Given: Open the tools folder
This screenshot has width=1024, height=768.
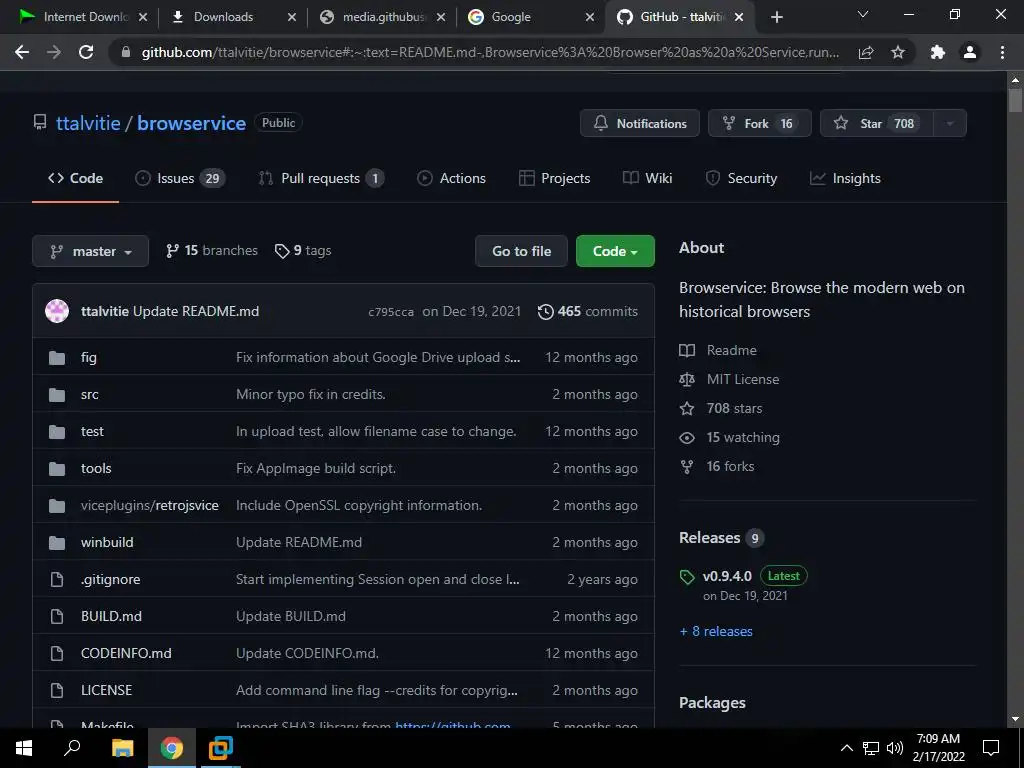Looking at the screenshot, I should point(96,469).
